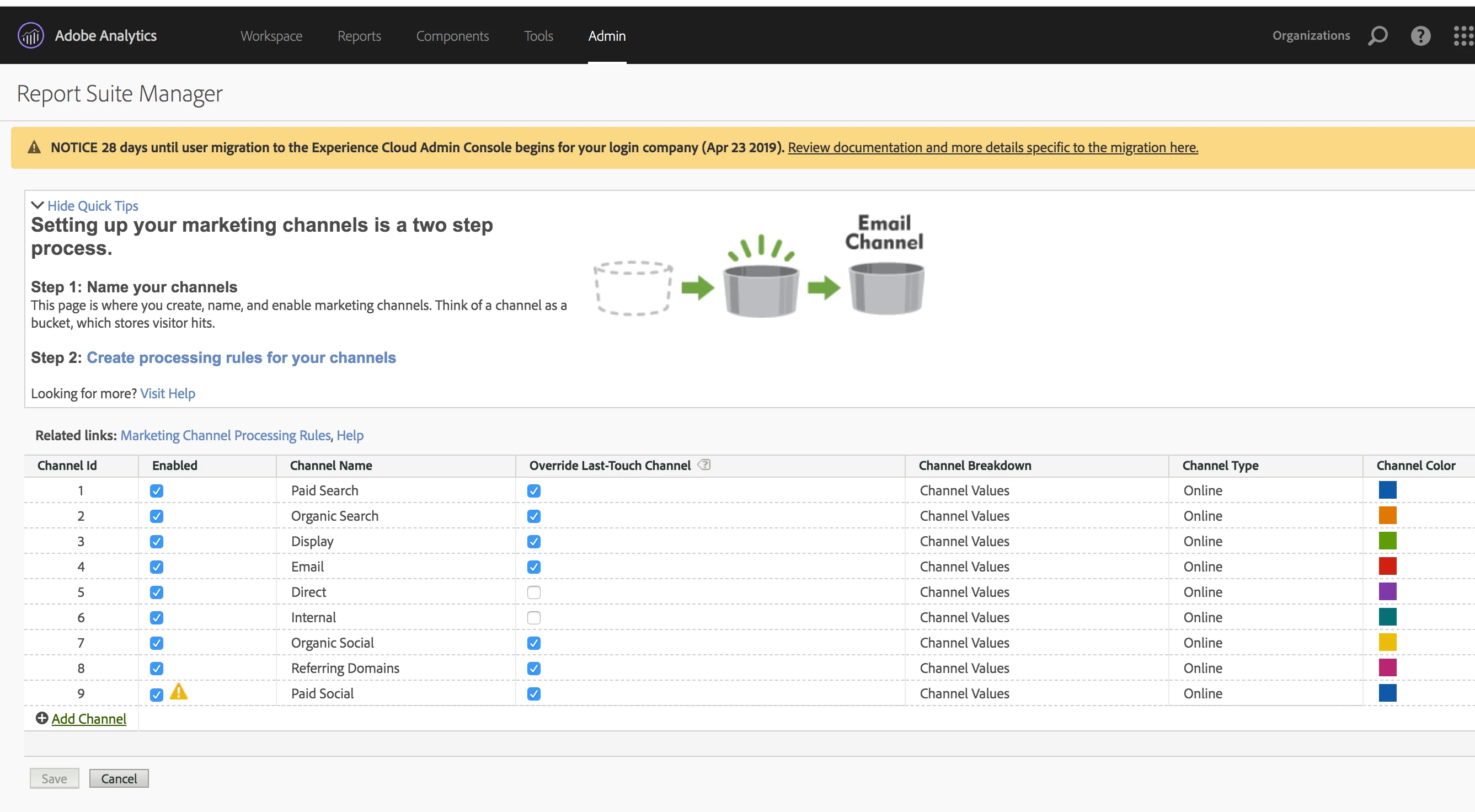Uncheck Override Last-Touch for Organic Social
The width and height of the screenshot is (1475, 812).
[533, 643]
